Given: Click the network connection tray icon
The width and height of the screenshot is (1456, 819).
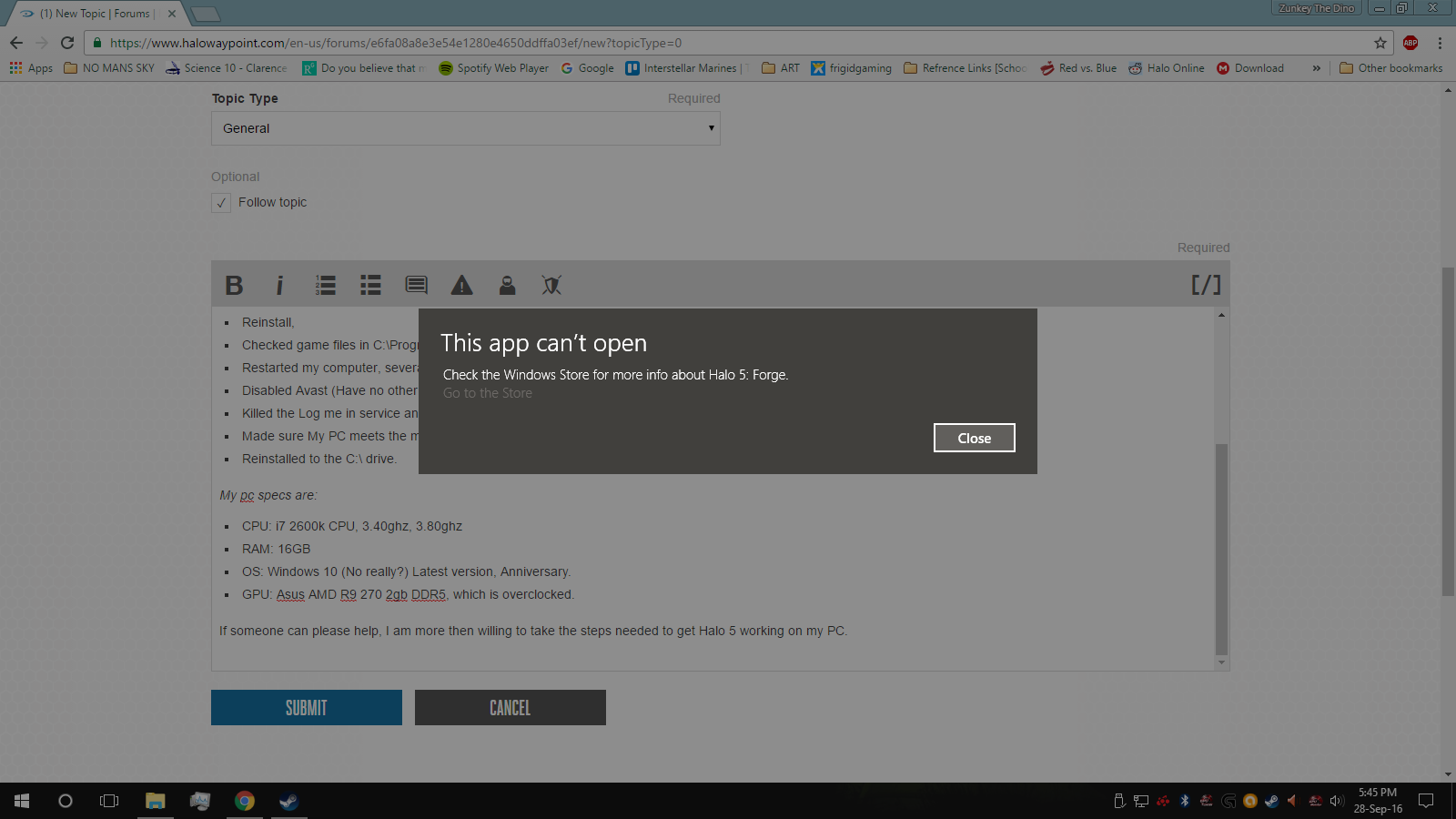Looking at the screenshot, I should [x=1141, y=801].
